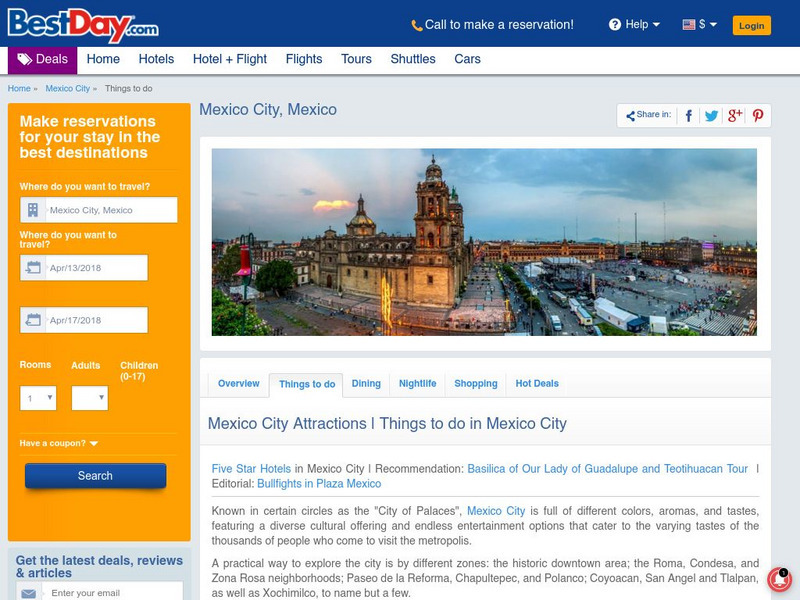Screen dimensions: 800x600
Task: Click the US flag currency icon
Action: point(689,24)
